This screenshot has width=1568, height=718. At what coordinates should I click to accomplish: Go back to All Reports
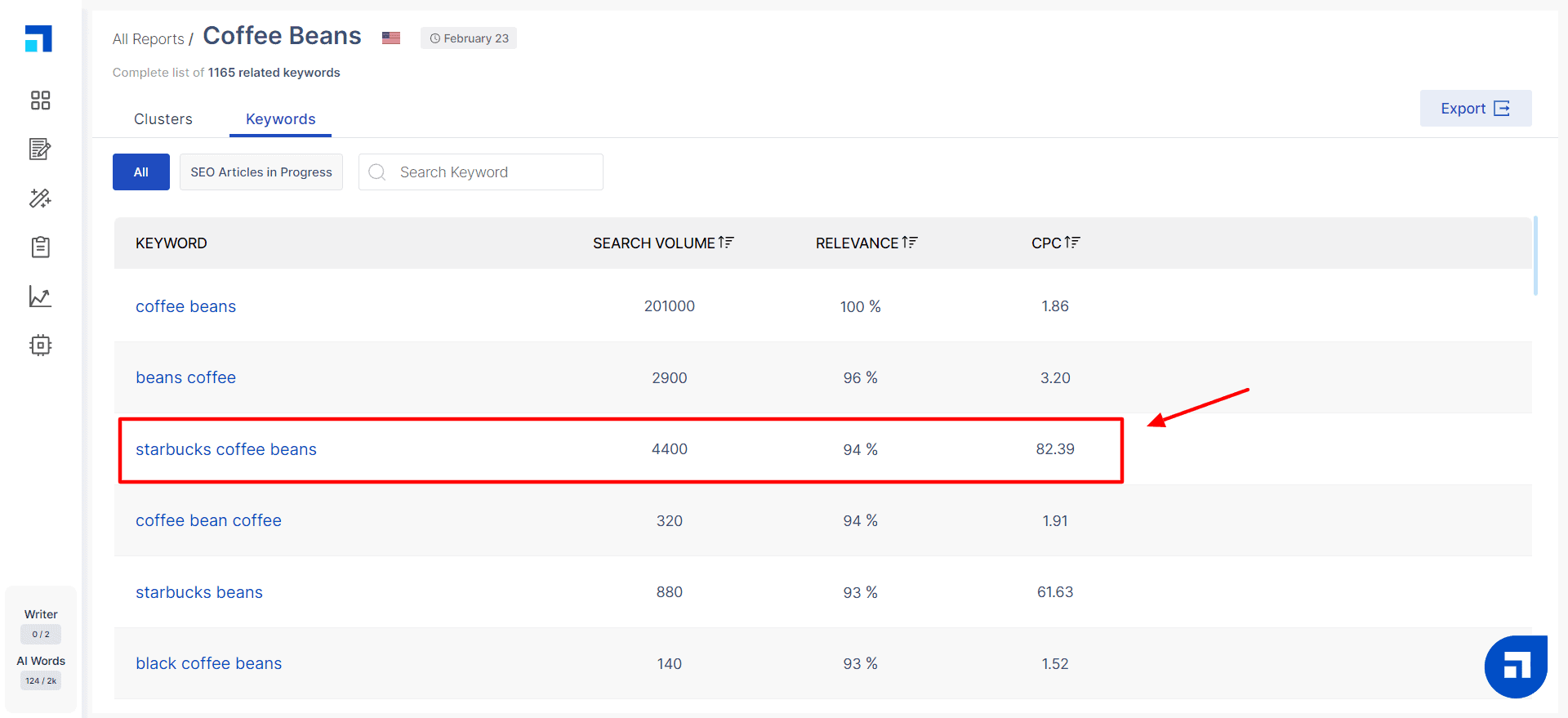[148, 39]
